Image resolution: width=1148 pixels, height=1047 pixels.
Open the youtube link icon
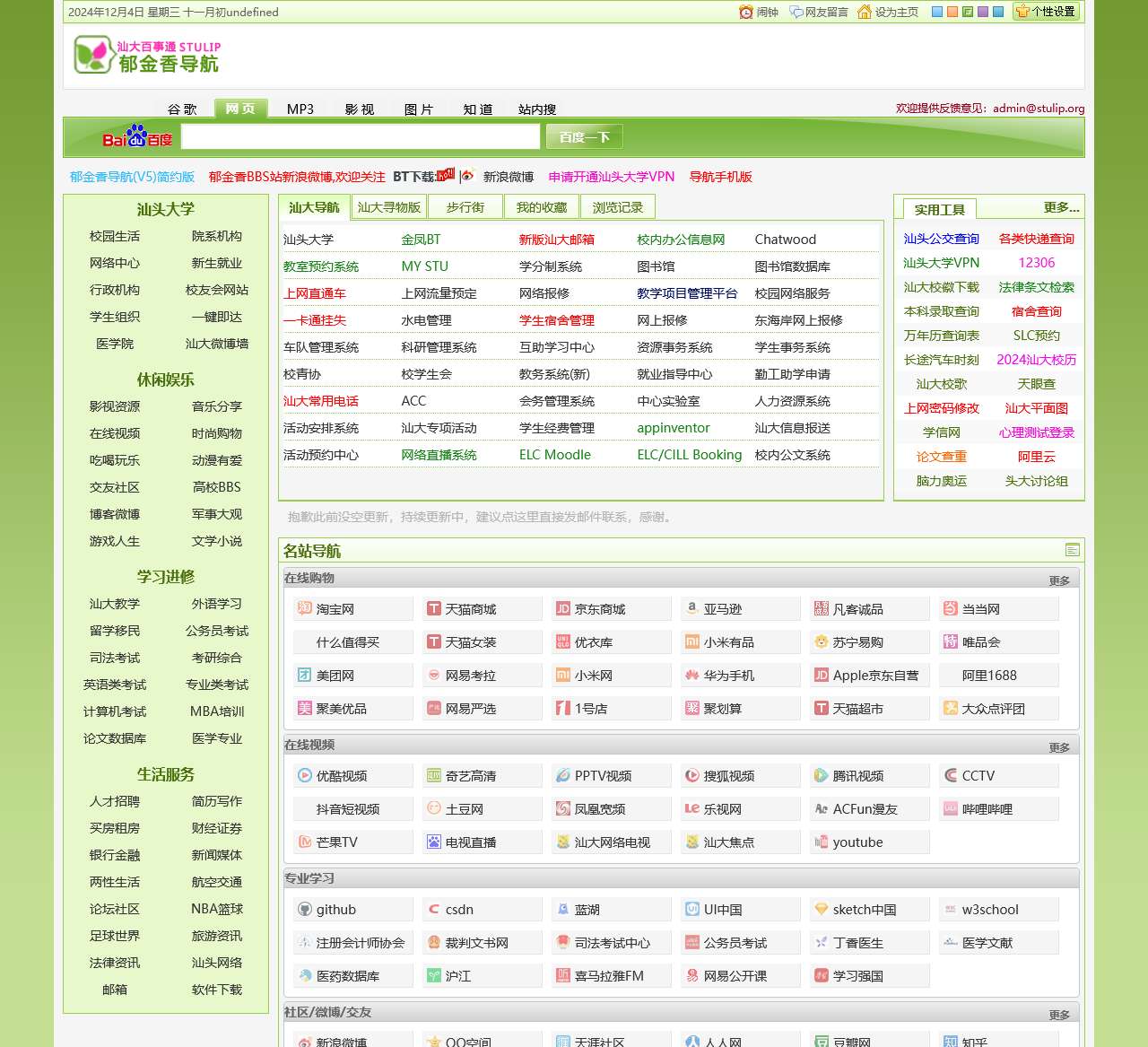click(x=822, y=842)
